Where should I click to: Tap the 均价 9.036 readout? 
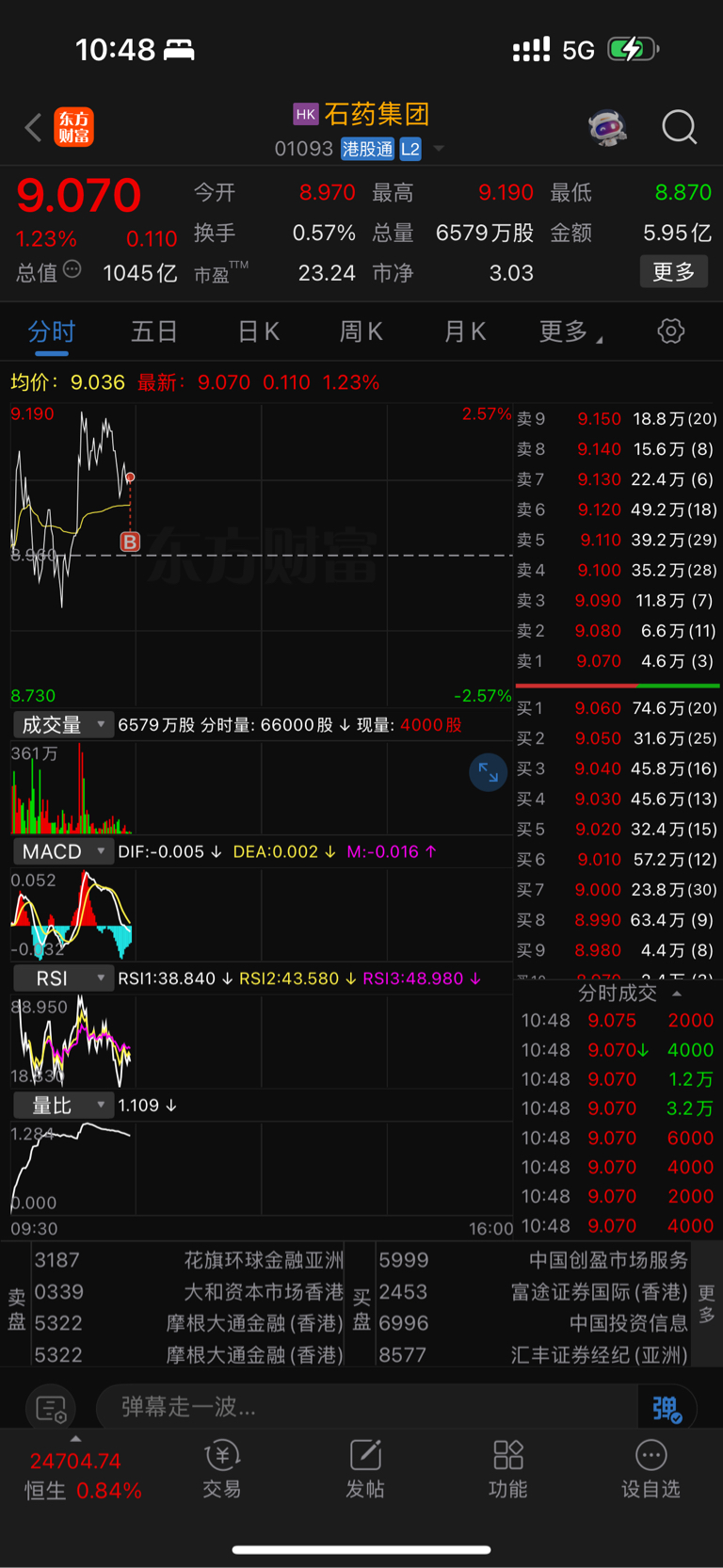68,382
